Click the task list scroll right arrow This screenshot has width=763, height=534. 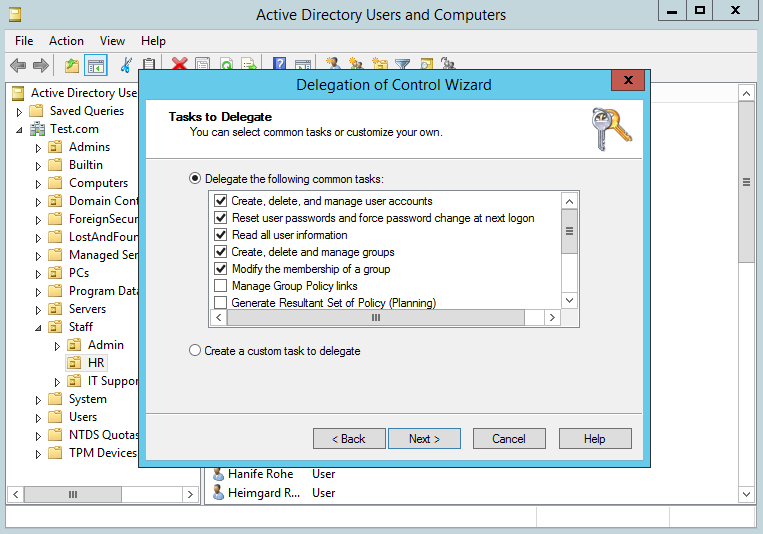pos(552,317)
